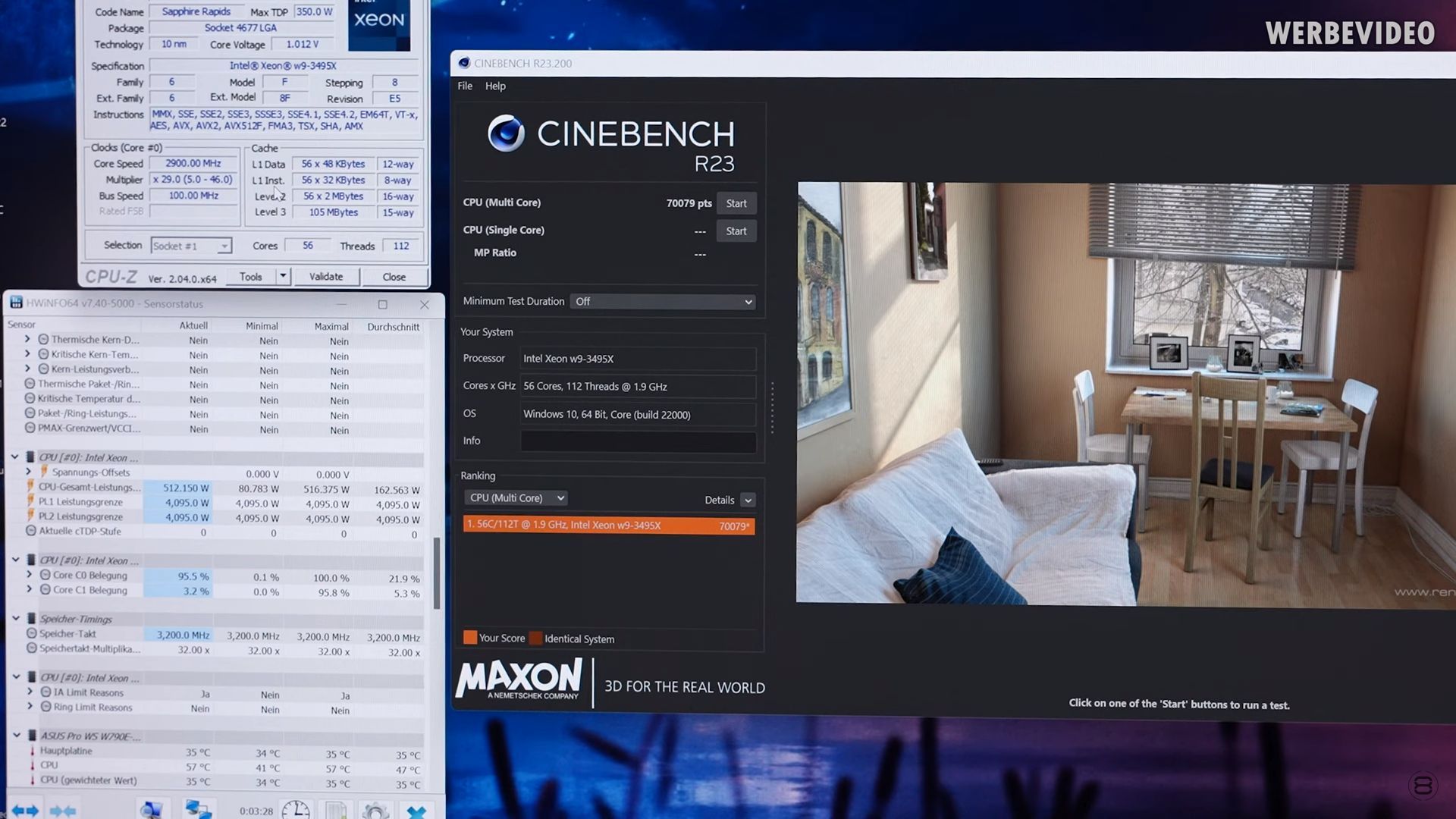Click the lightning icon beside CPU-Gesamt-Leistungs
This screenshot has height=819, width=1456.
(30, 487)
